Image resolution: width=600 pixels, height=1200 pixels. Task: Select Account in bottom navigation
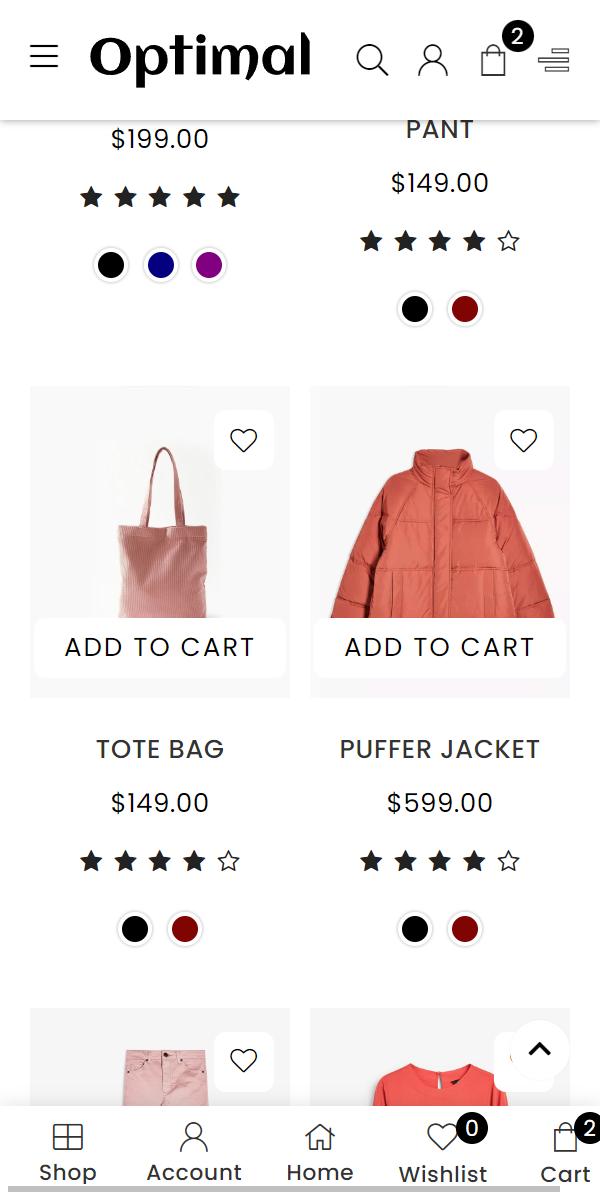click(x=194, y=1153)
